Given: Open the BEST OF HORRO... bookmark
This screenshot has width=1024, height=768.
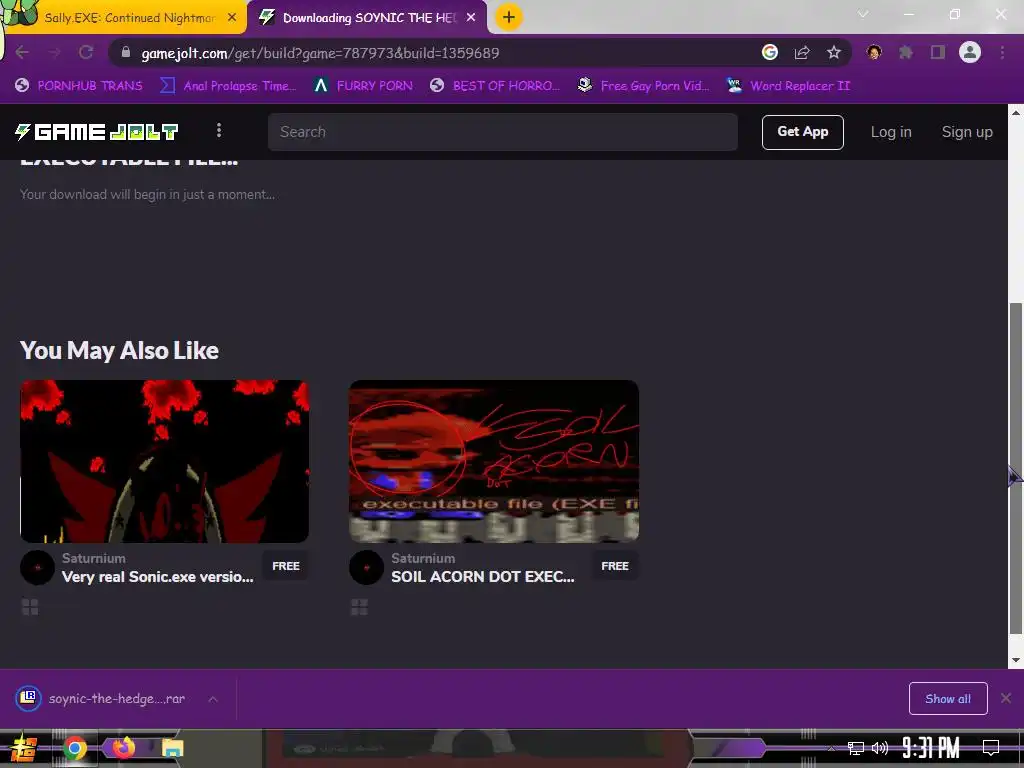Looking at the screenshot, I should tap(496, 86).
